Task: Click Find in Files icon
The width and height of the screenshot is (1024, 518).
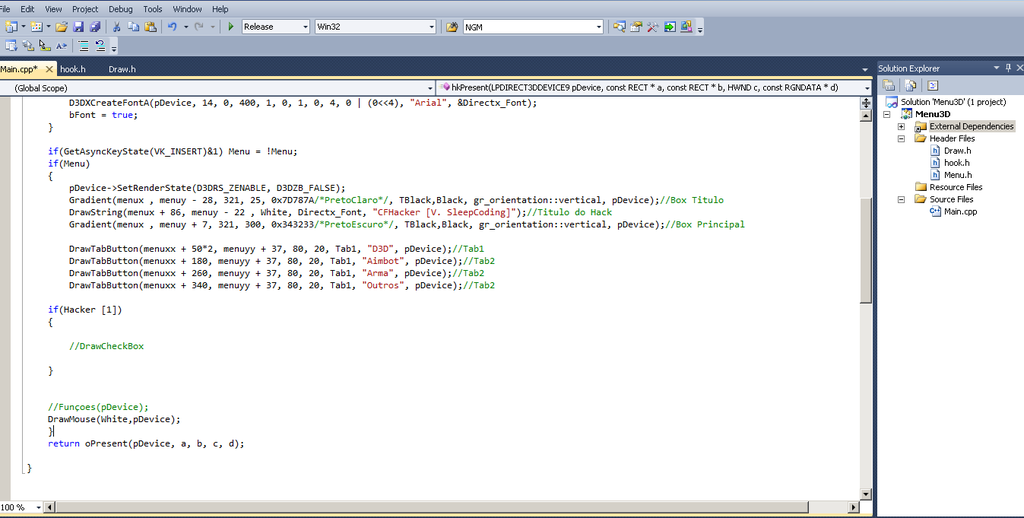Action: [451, 27]
